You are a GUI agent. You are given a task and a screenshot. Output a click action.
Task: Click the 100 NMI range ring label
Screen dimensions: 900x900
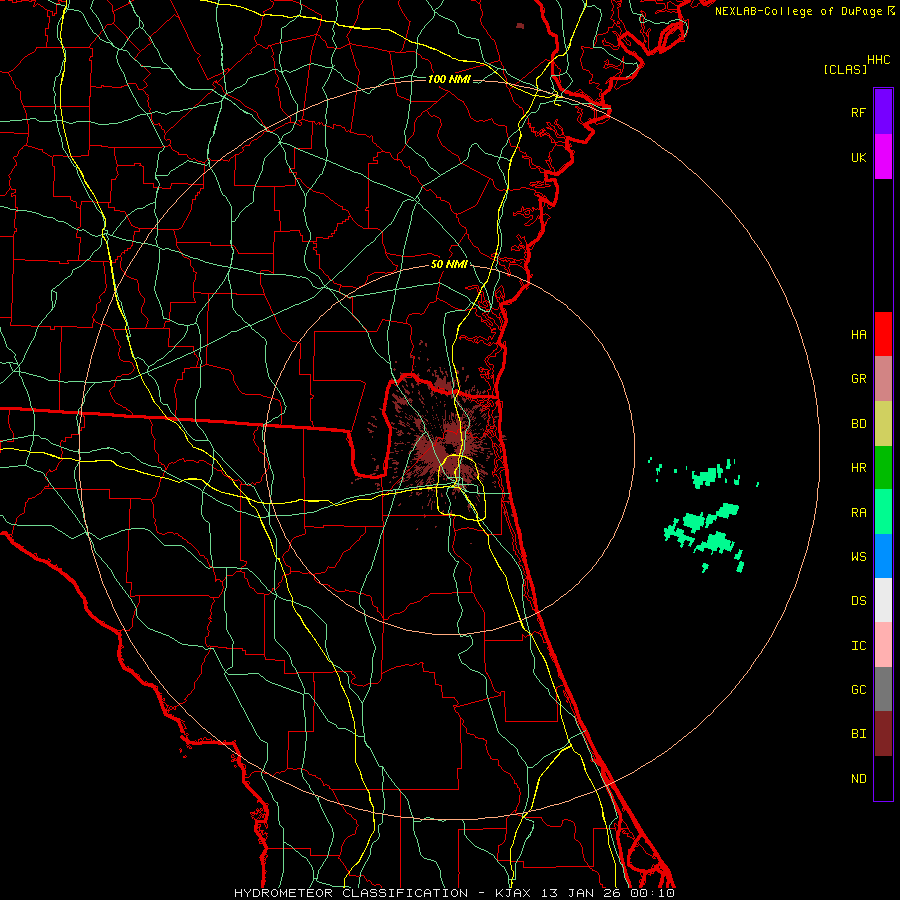click(449, 79)
